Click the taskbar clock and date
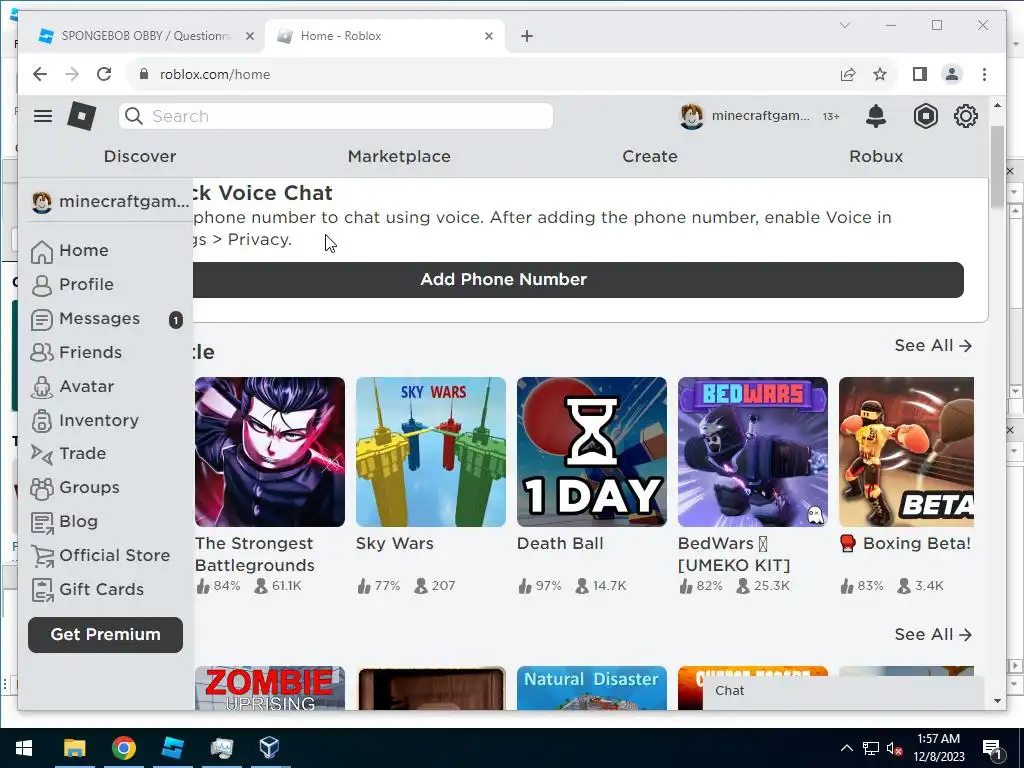The image size is (1024, 768). point(938,748)
